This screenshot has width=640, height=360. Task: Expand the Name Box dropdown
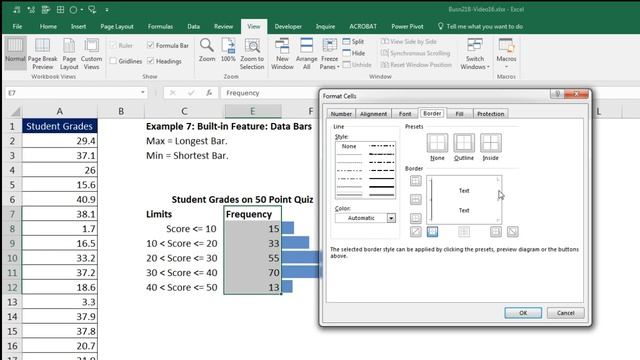pos(142,93)
